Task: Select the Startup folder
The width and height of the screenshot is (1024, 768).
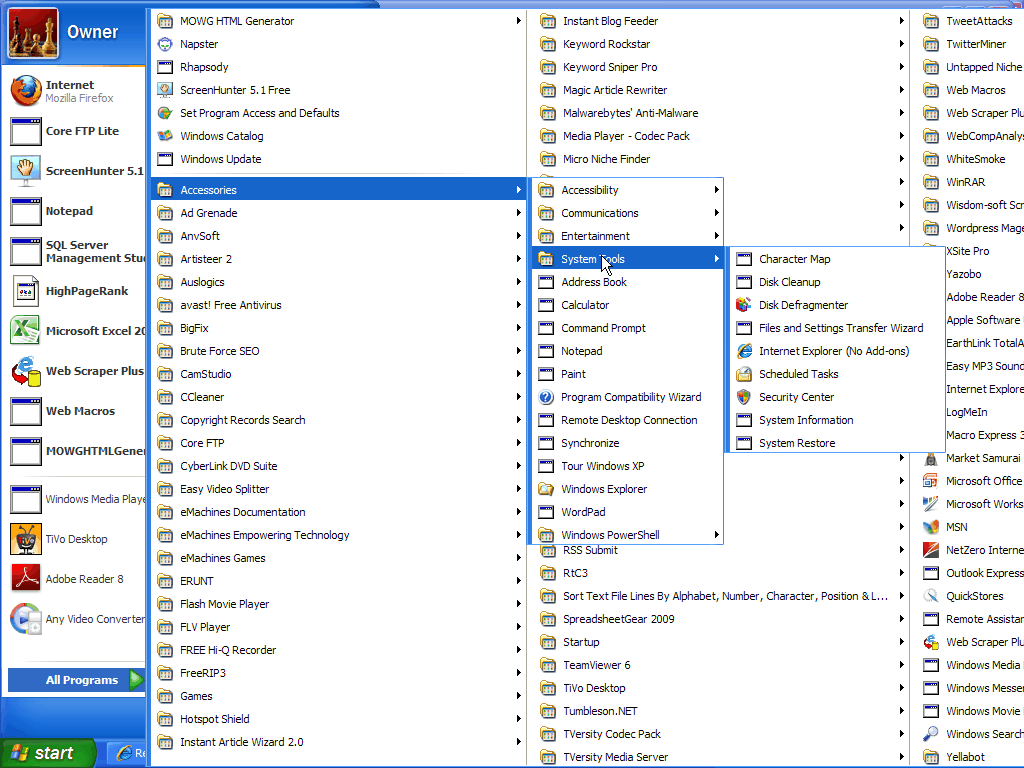Action: click(x=722, y=642)
